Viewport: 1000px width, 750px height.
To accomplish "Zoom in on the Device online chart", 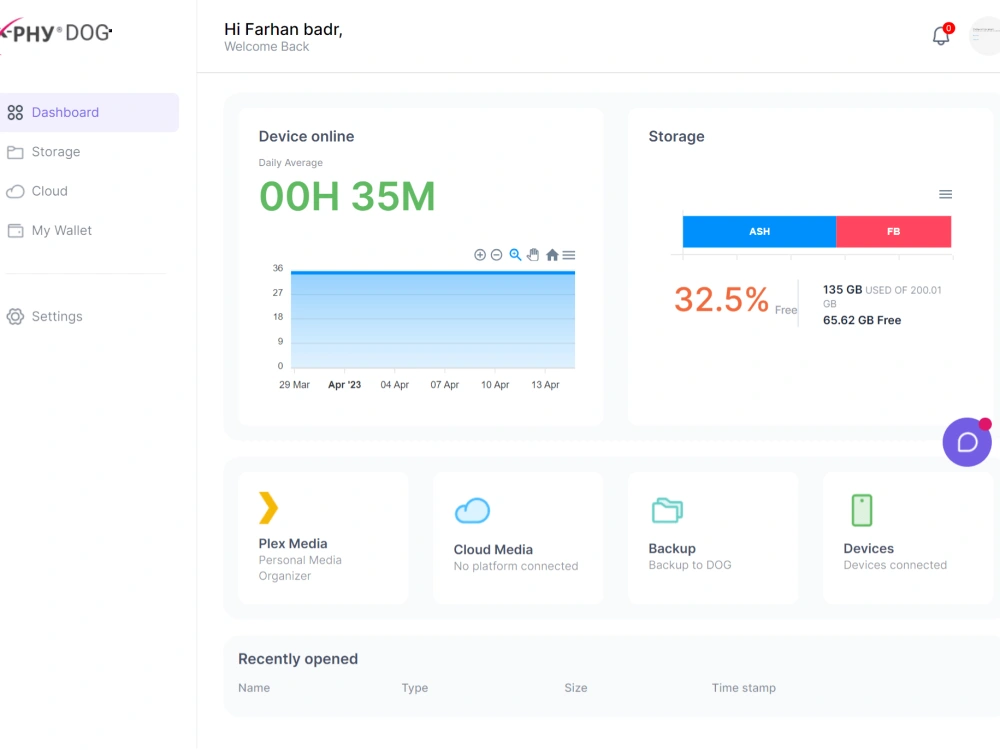I will 480,255.
